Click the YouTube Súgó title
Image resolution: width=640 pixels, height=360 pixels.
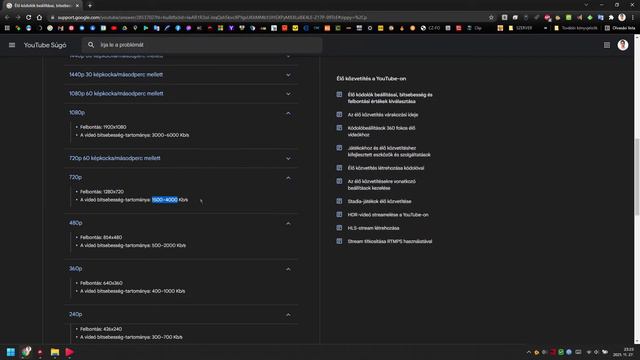tap(45, 45)
